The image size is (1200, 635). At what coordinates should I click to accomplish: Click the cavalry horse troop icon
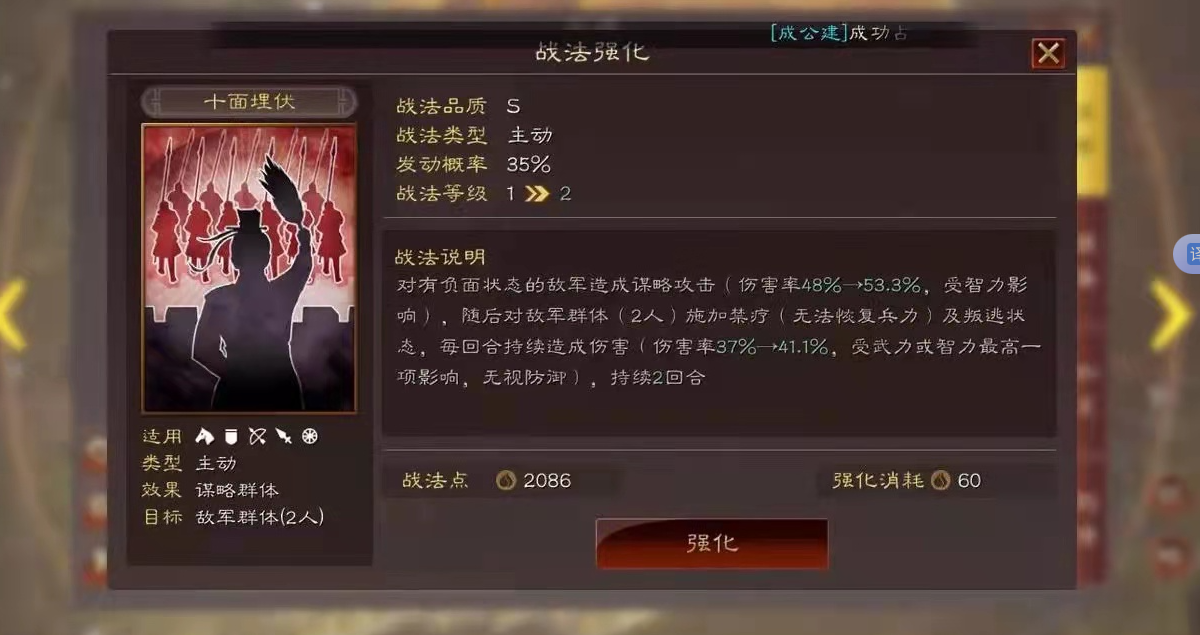click(205, 436)
